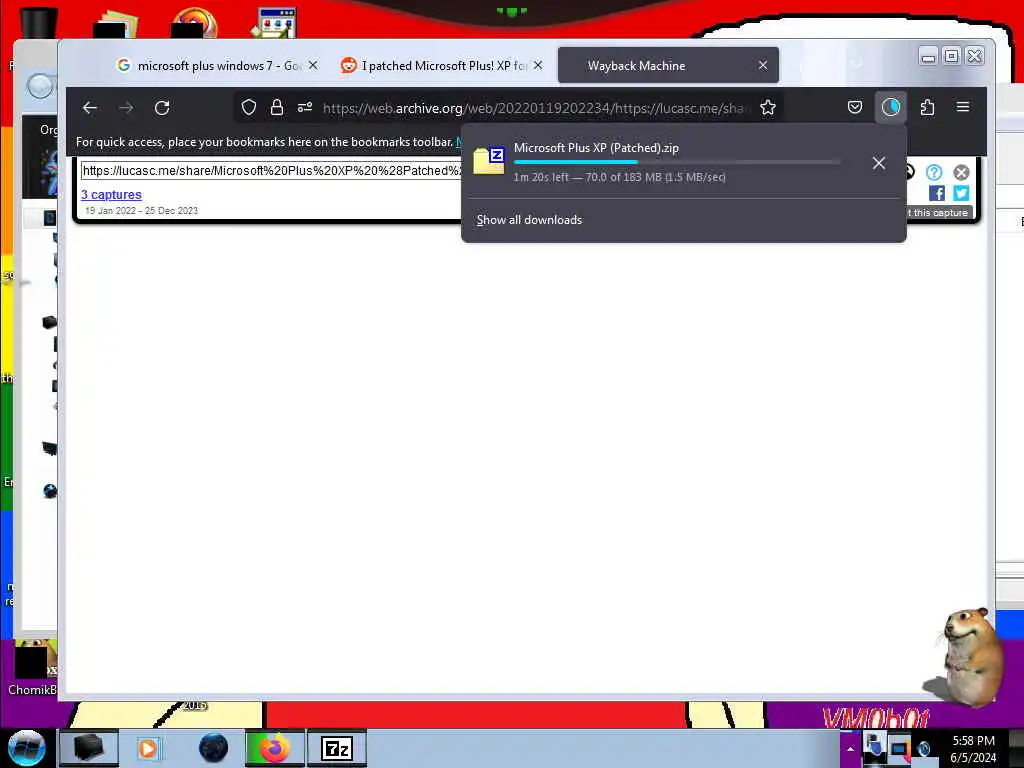Open the black folder taskbar icon

(x=89, y=748)
